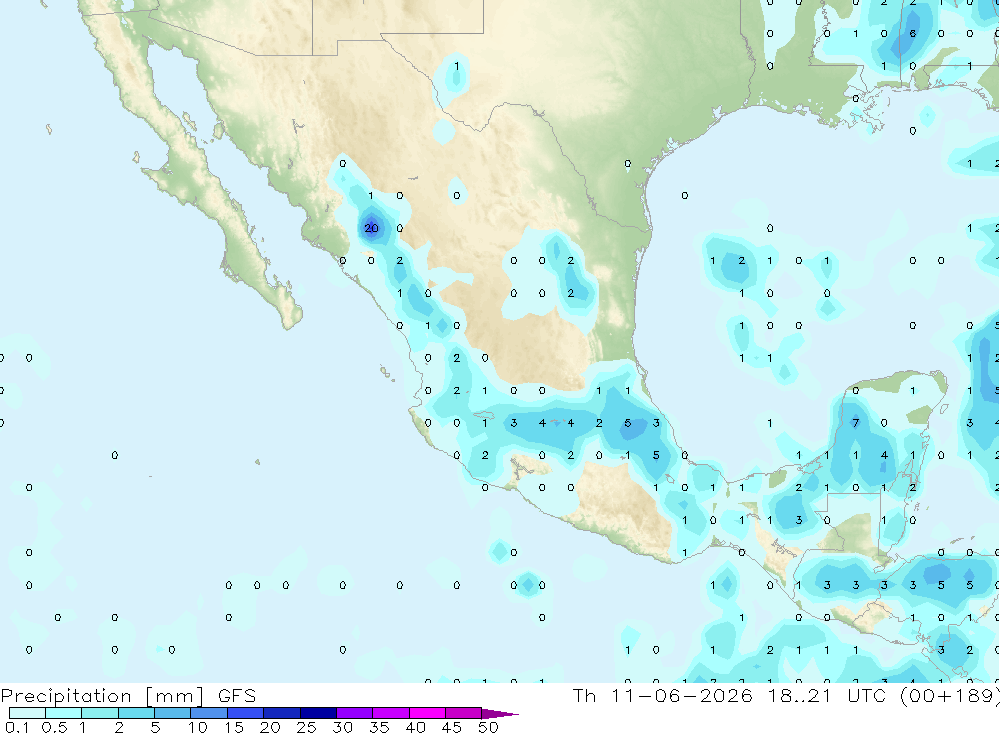The image size is (1000, 733).
Task: Click the legend label '0.5'
Action: 54,727
